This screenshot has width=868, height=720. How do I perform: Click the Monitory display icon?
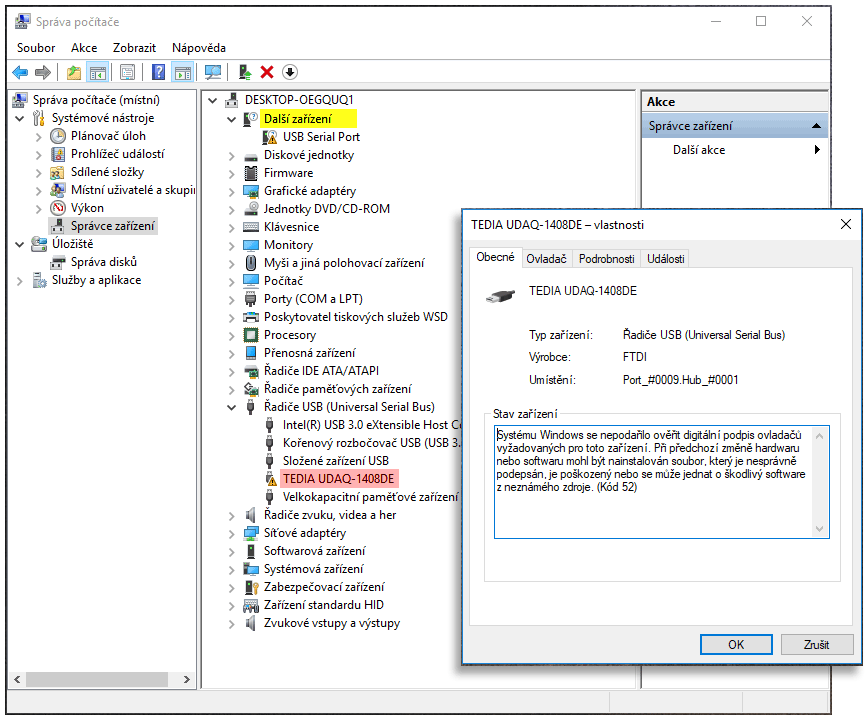pos(251,245)
